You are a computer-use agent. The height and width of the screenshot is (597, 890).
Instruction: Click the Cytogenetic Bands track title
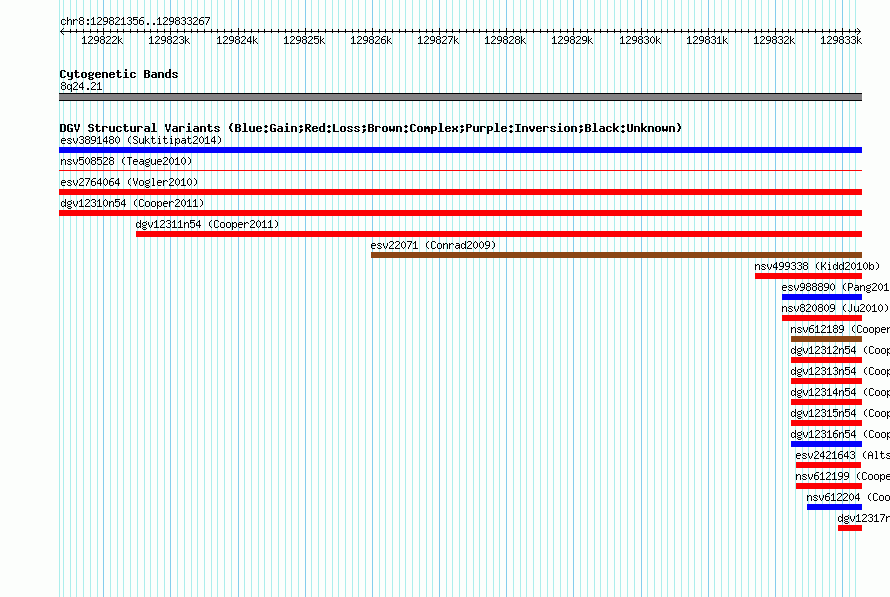click(x=119, y=74)
